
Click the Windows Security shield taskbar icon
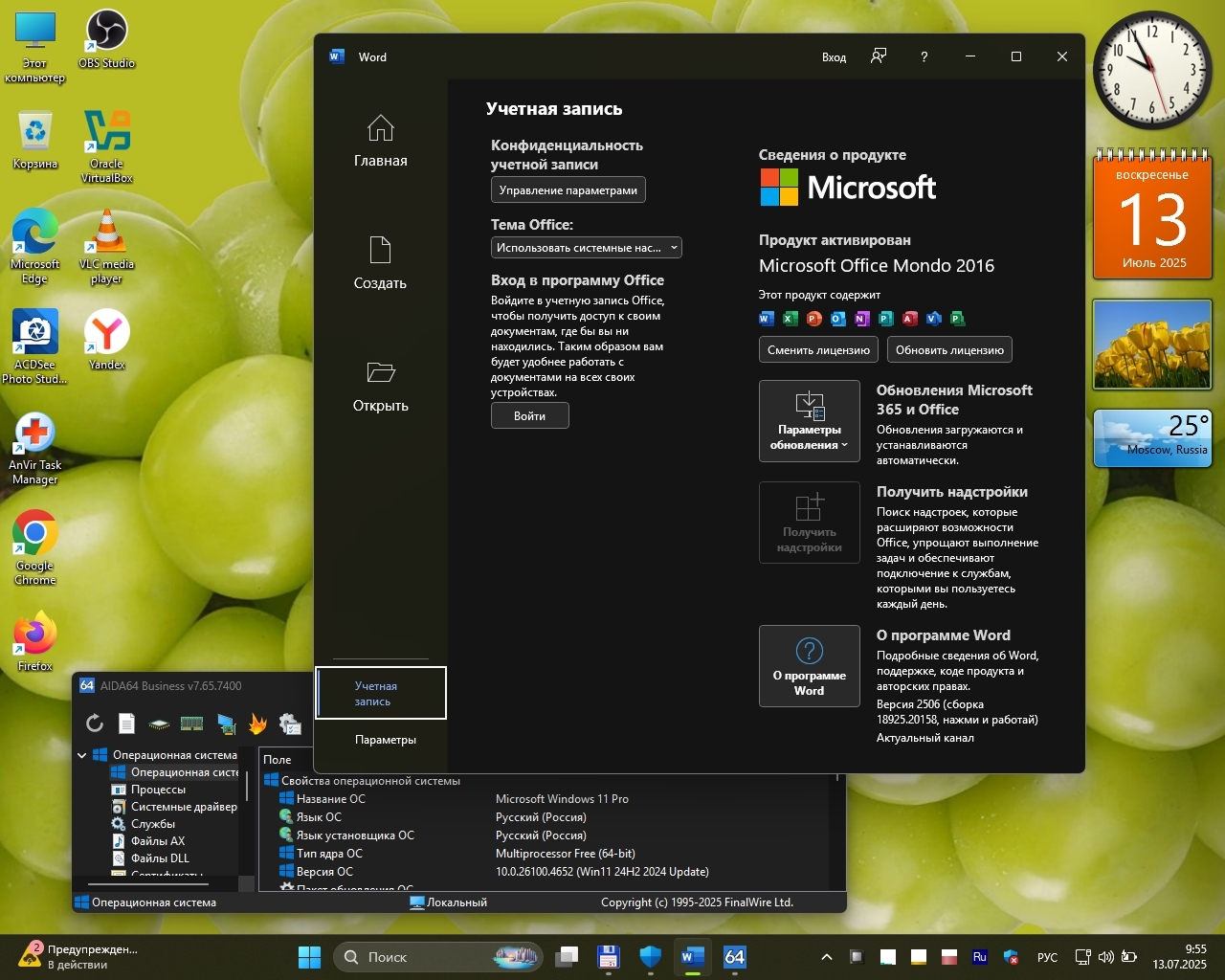(x=651, y=957)
